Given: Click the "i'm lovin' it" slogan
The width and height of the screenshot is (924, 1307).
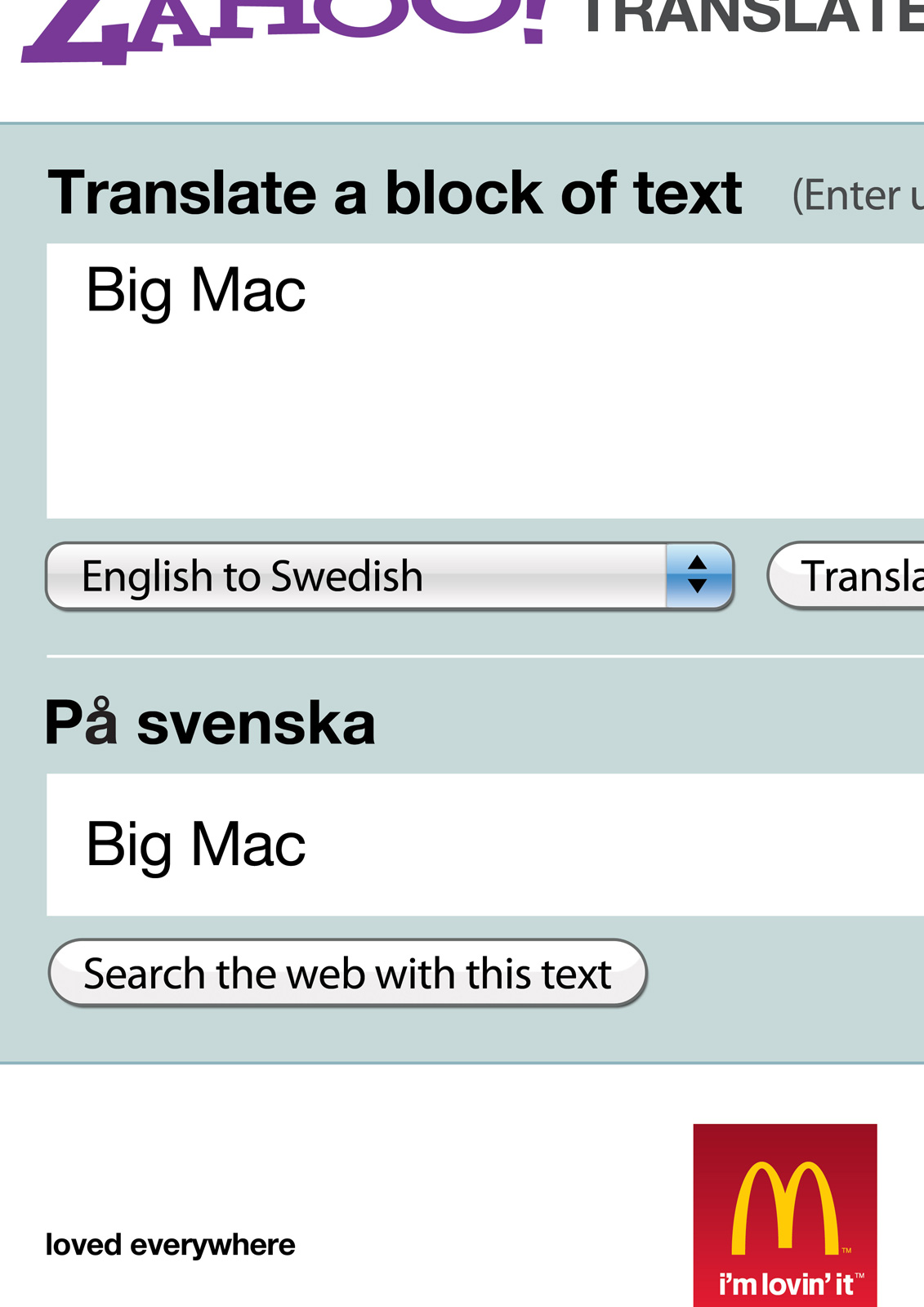Looking at the screenshot, I should click(787, 1284).
